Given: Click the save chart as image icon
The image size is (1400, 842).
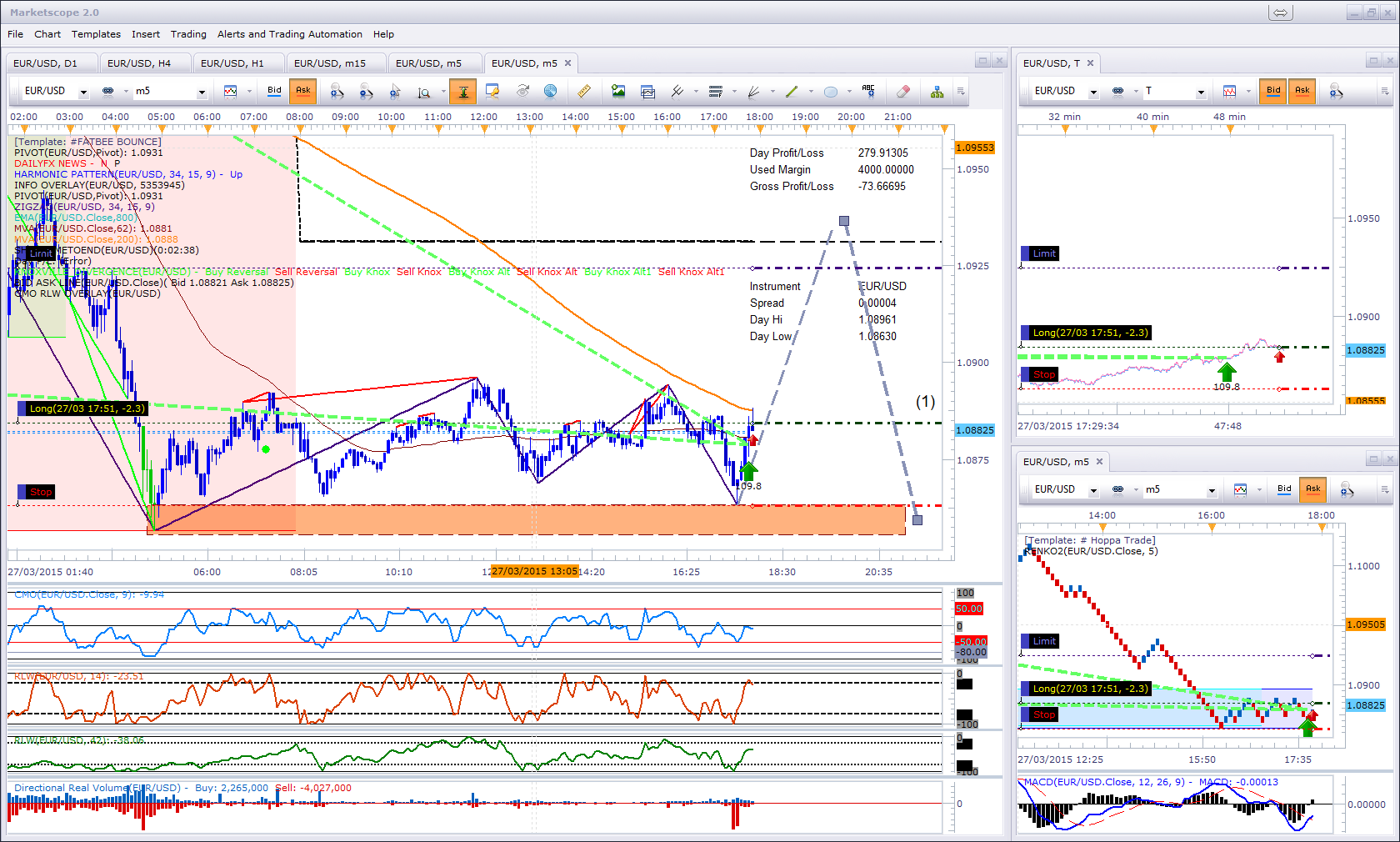Looking at the screenshot, I should coord(618,92).
